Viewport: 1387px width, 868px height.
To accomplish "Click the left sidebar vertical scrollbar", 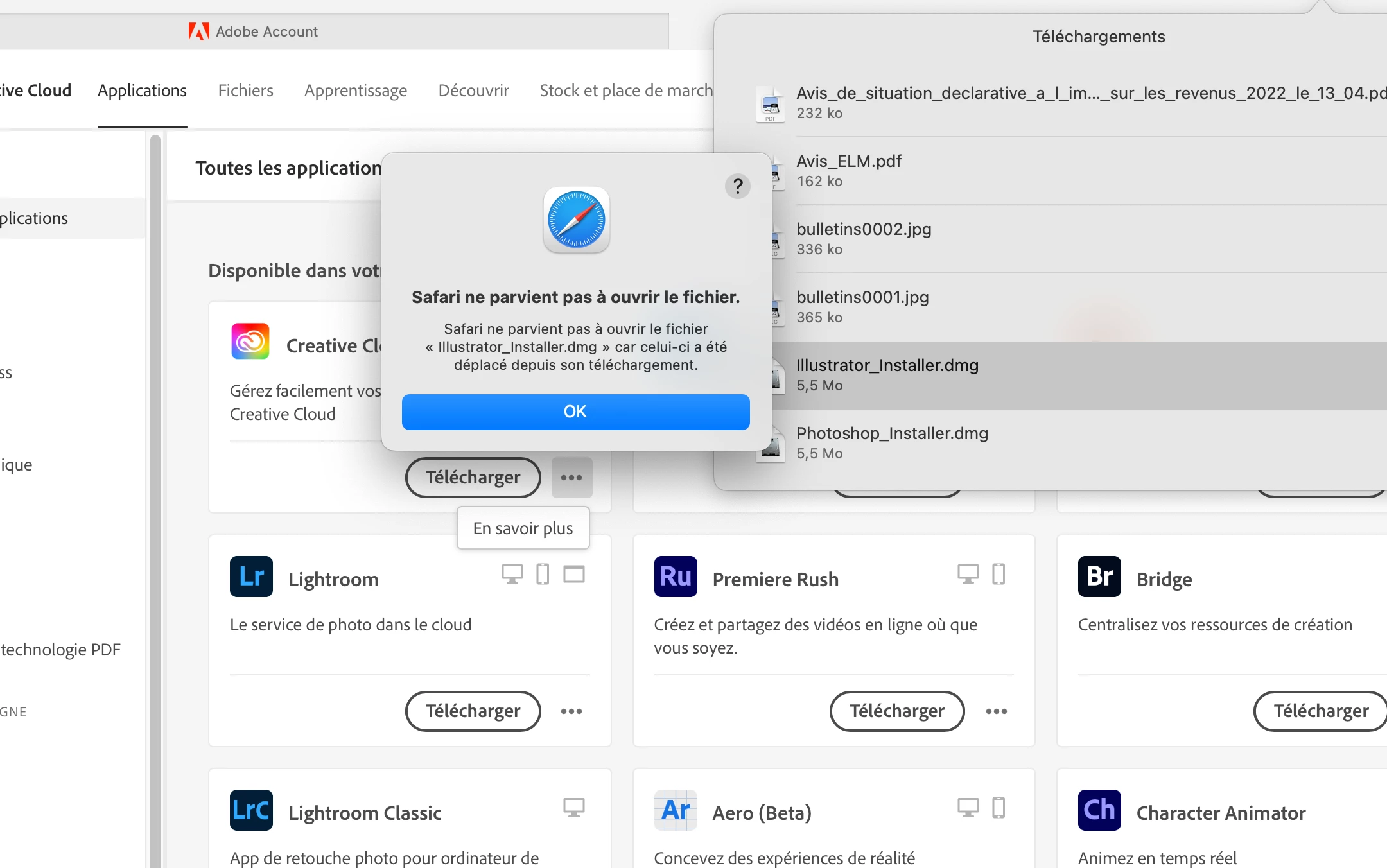I will click(x=155, y=449).
